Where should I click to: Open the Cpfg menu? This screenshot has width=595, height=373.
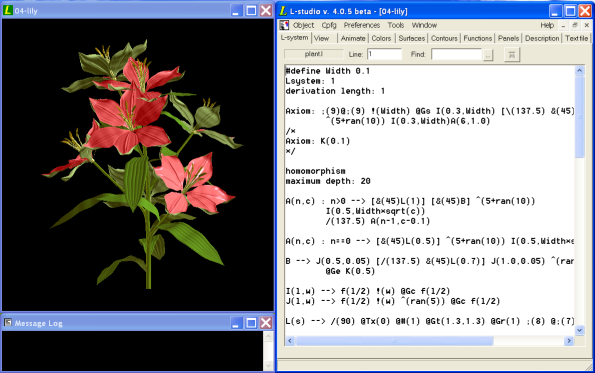coord(329,25)
